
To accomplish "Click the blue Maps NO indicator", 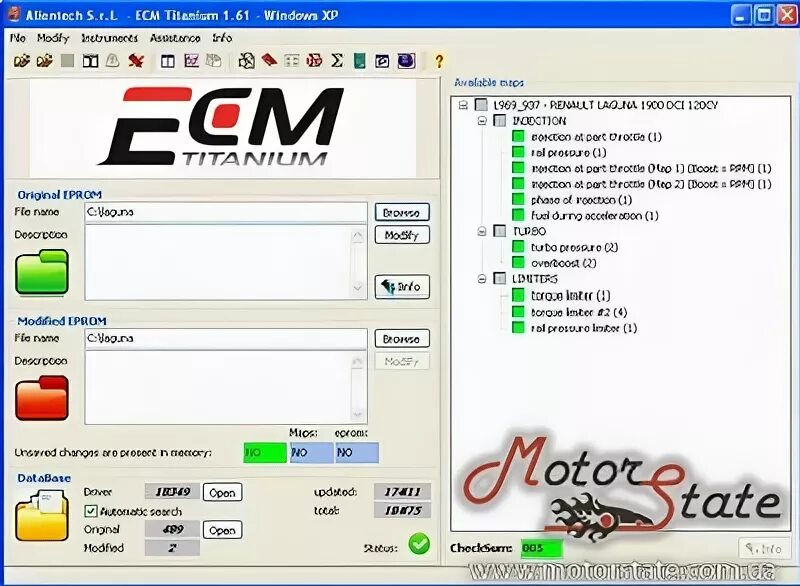I will tap(312, 452).
